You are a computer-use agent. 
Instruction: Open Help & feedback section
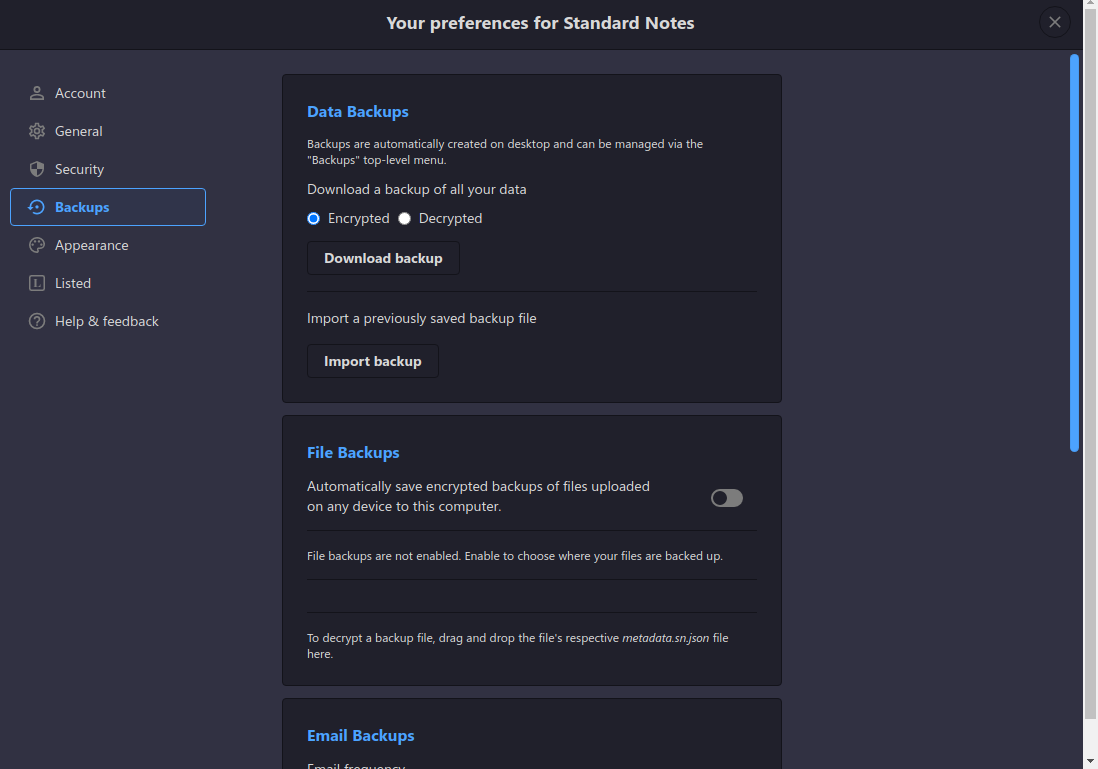point(108,321)
